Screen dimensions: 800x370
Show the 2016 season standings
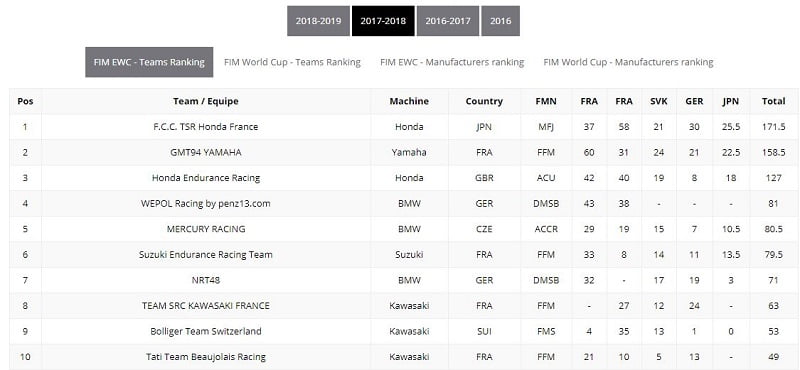[501, 21]
